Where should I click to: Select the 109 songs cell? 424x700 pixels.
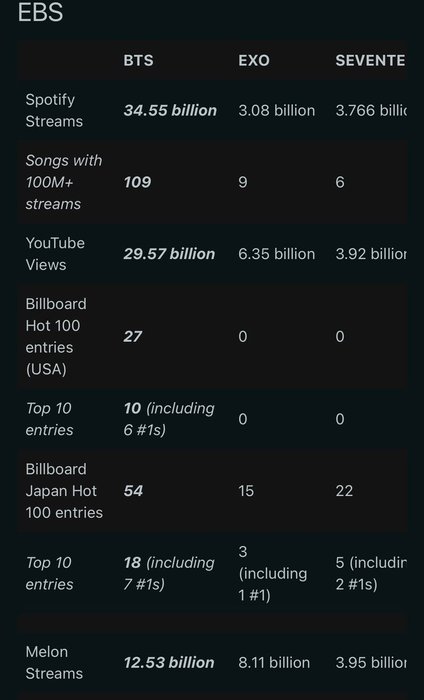pyautogui.click(x=137, y=182)
